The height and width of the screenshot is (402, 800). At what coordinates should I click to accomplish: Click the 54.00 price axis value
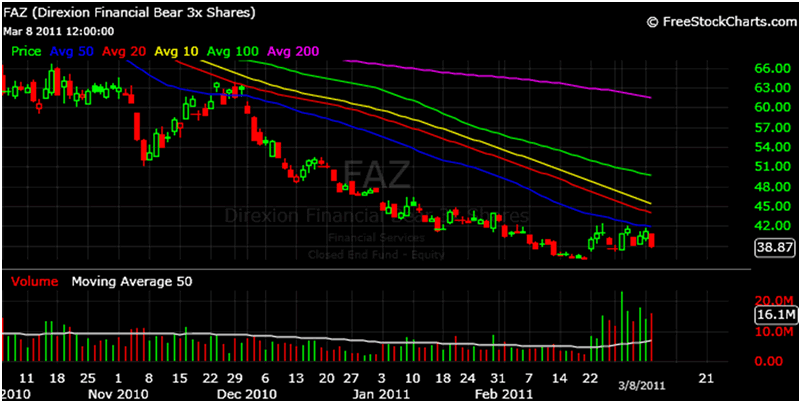tap(774, 147)
